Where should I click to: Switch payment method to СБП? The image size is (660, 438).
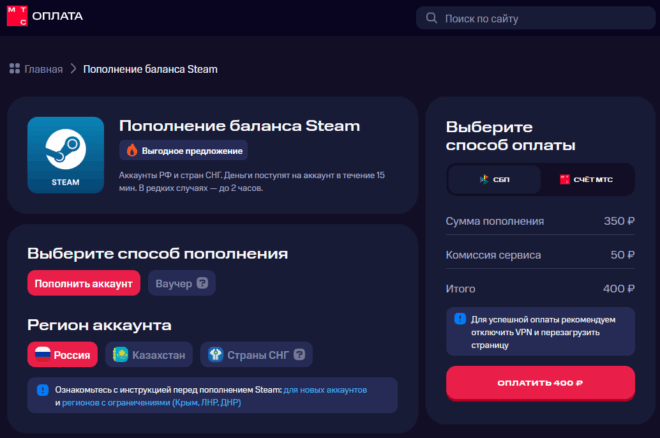click(495, 180)
